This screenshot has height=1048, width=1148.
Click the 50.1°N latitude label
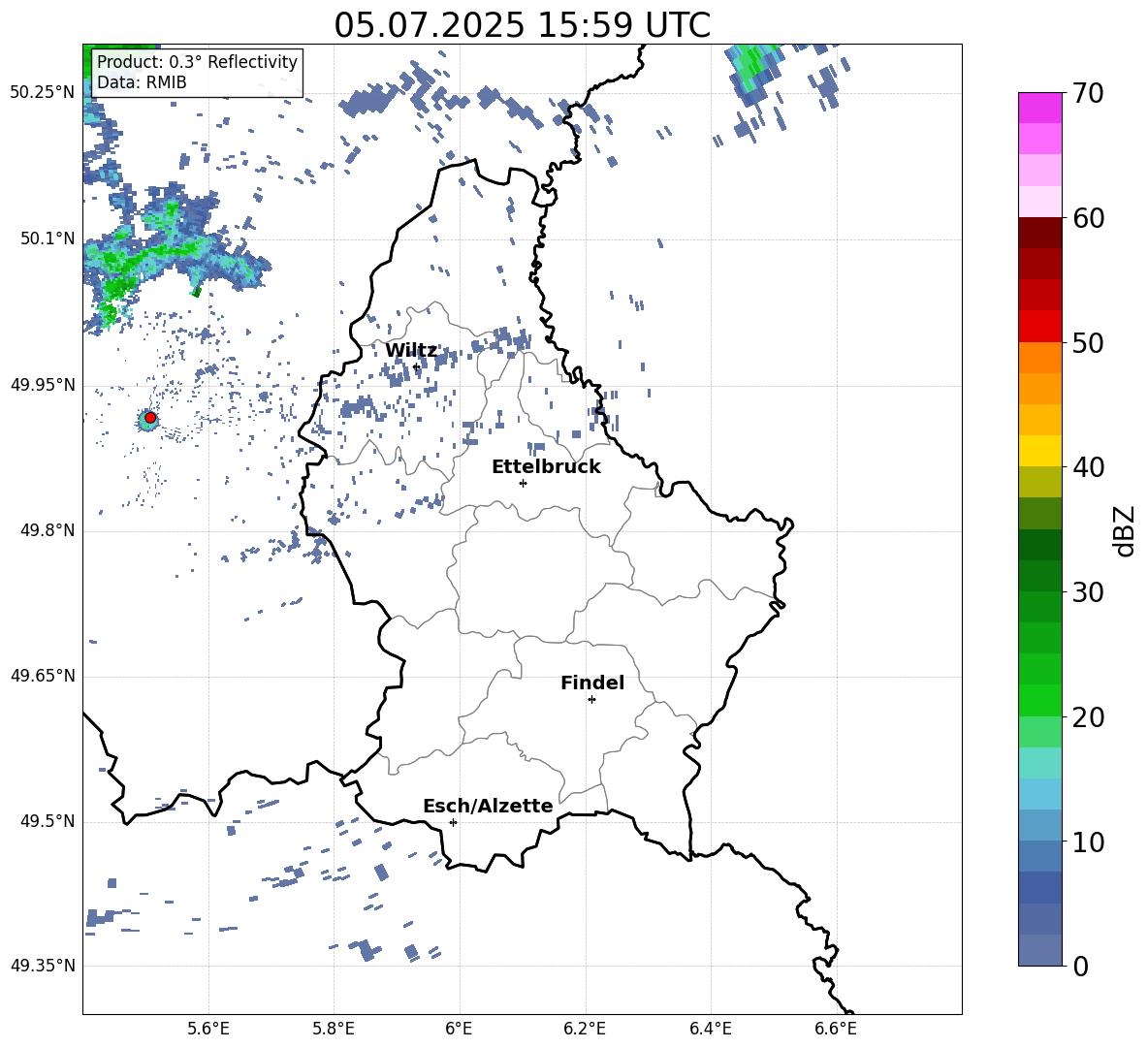click(x=47, y=238)
